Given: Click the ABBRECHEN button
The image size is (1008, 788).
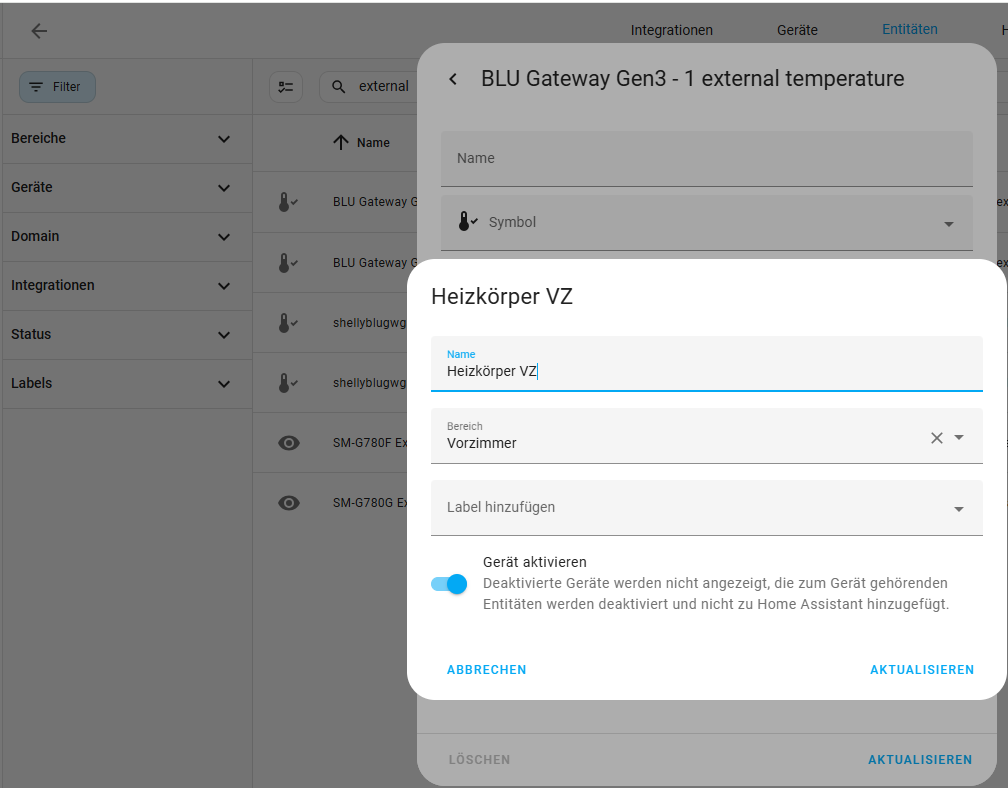Looking at the screenshot, I should pyautogui.click(x=487, y=670).
